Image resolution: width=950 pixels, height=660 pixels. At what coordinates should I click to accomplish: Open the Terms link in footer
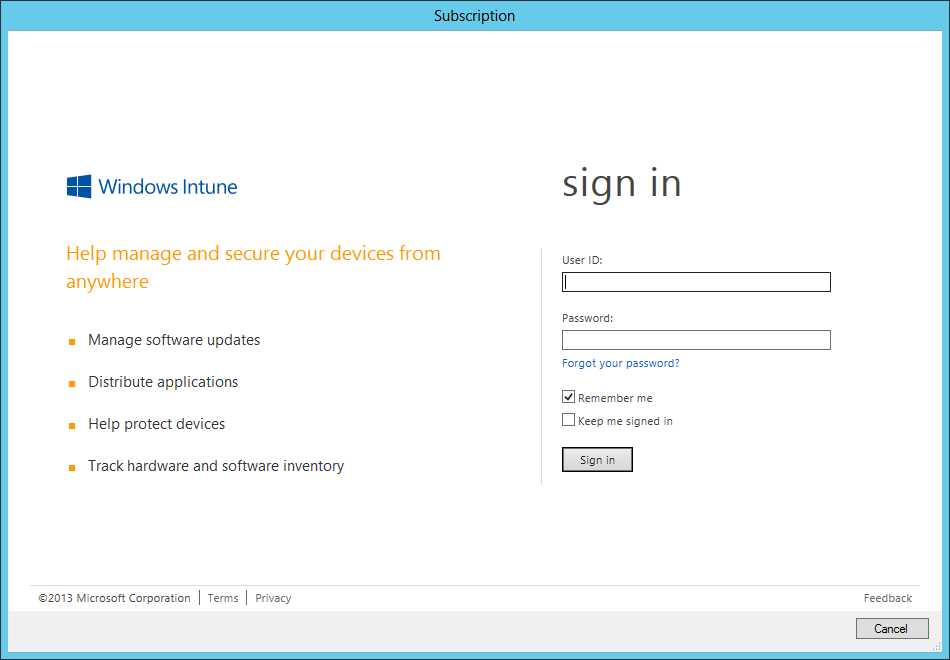click(223, 598)
